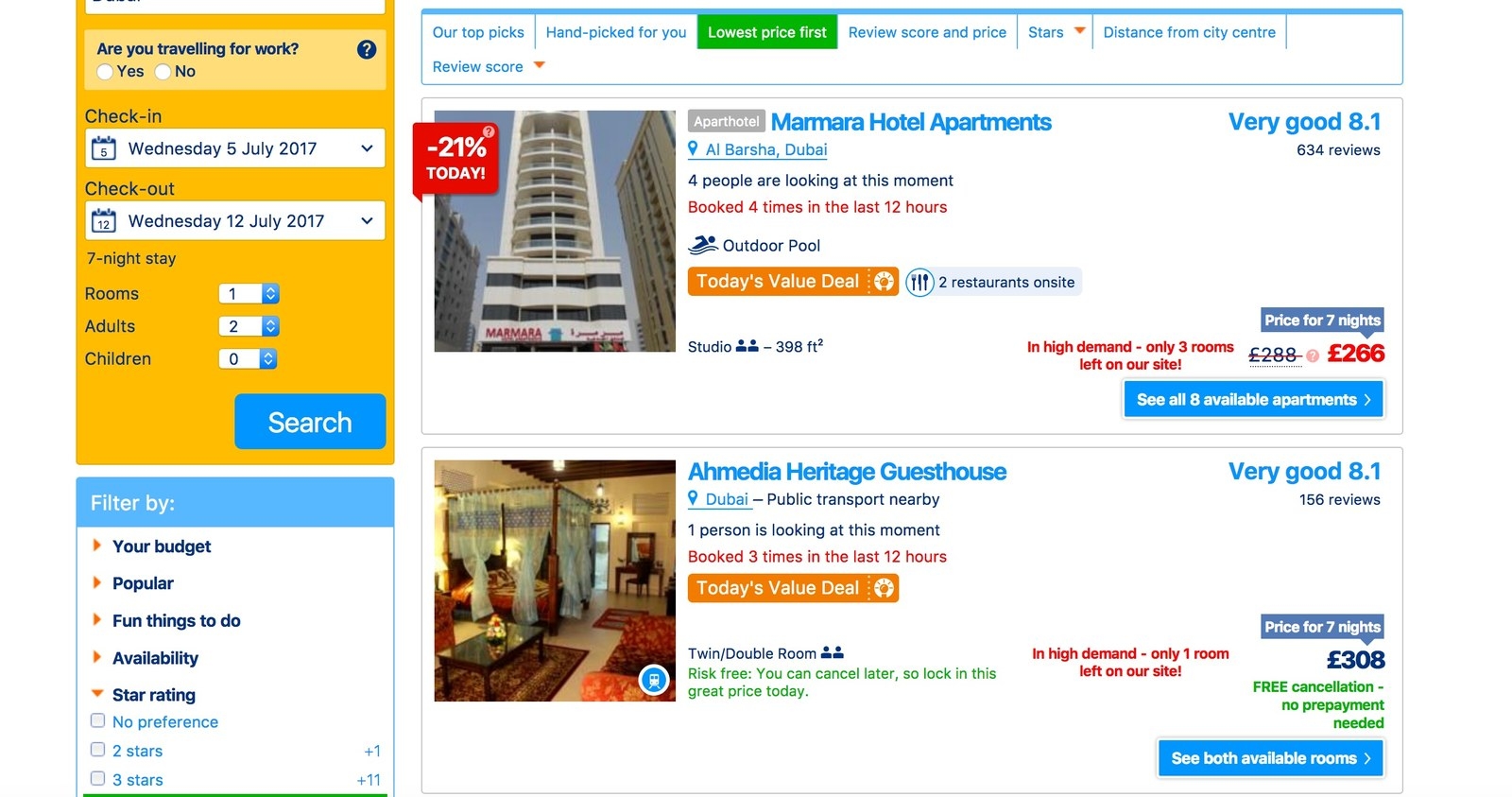Click See all 8 available apartments
This screenshot has height=797, width=1512.
pyautogui.click(x=1254, y=400)
